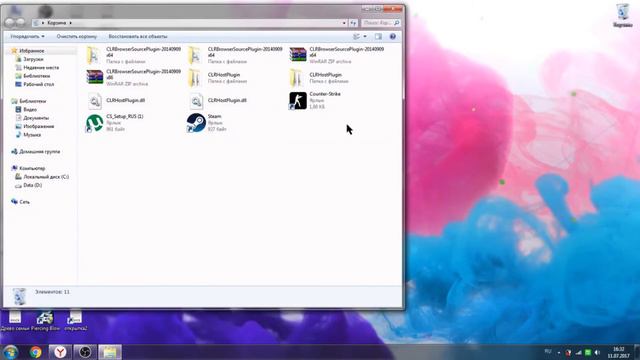Click the volume speaker tray icon
Viewport: 640px width, 360px height.
tap(598, 352)
